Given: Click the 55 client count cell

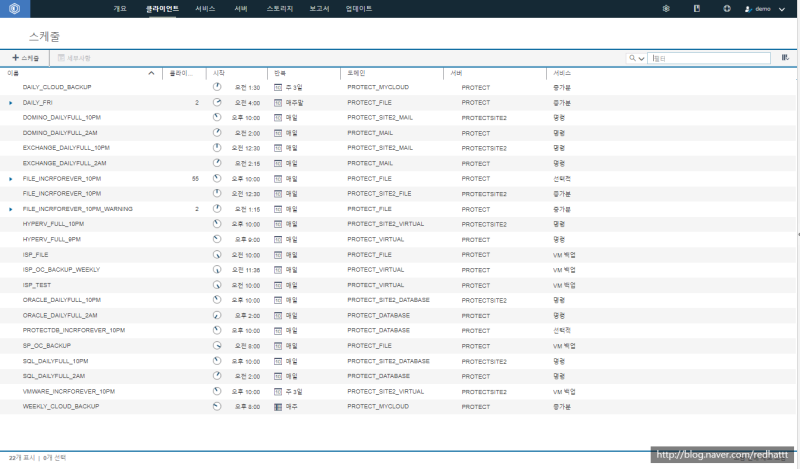Looking at the screenshot, I should 195,179.
